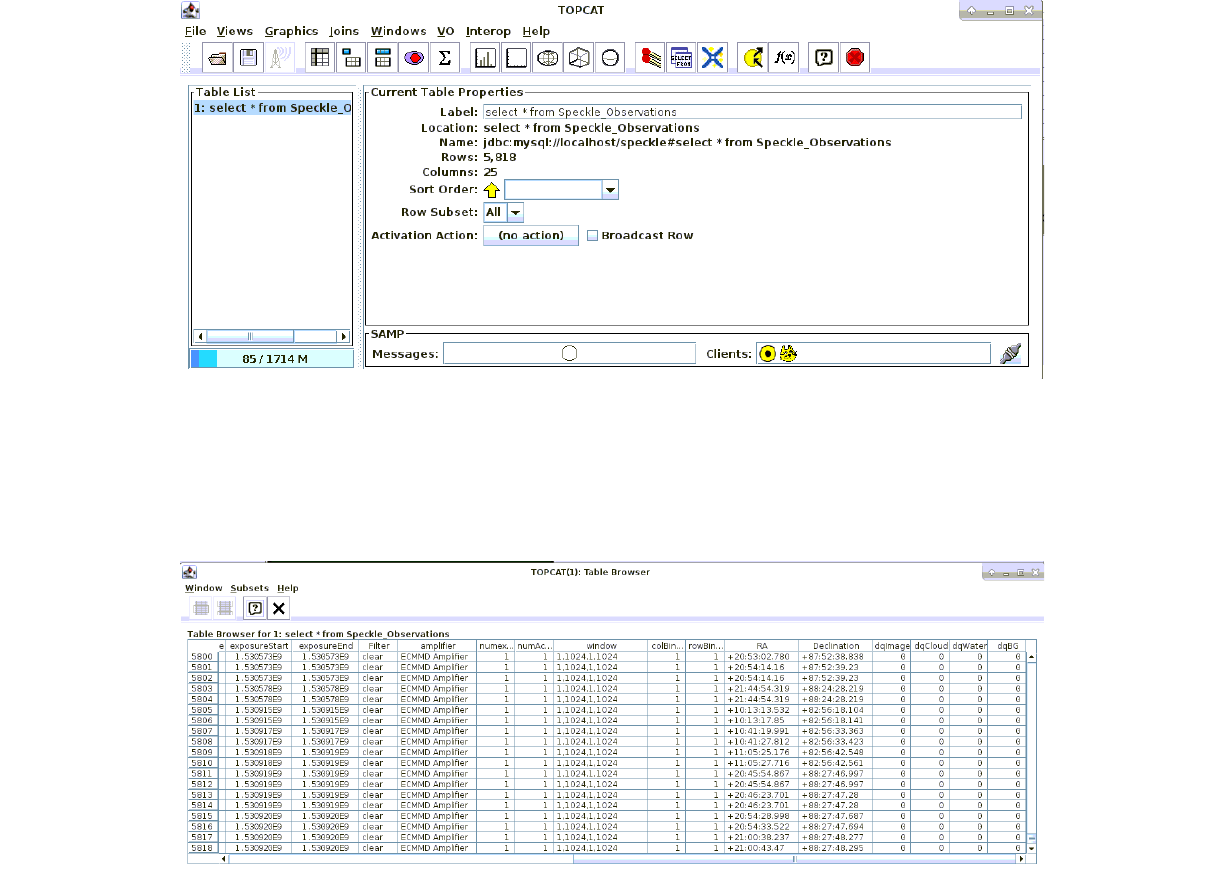Select row number 5818
This screenshot has width=1224, height=878.
click(202, 848)
